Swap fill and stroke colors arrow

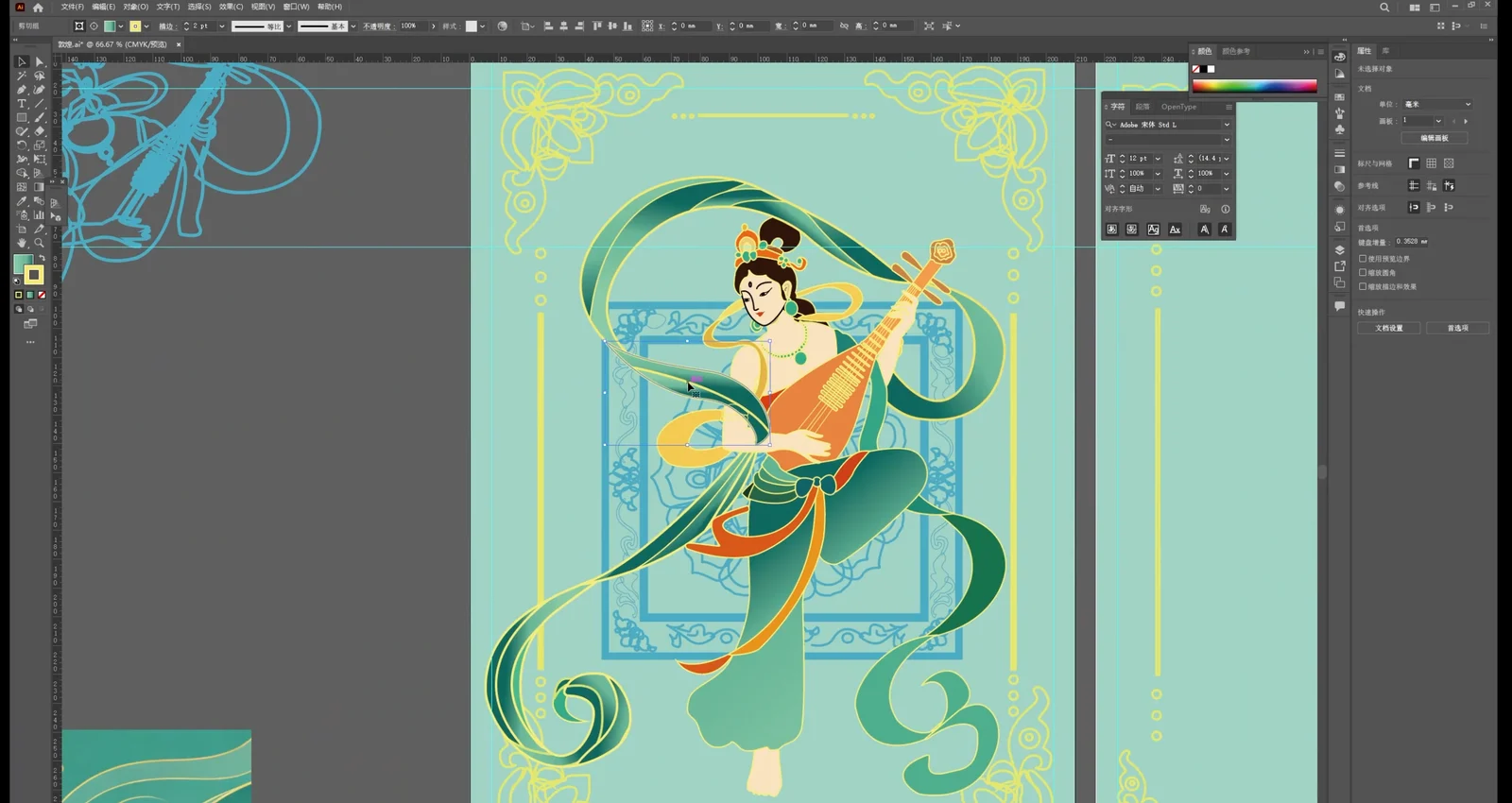pyautogui.click(x=42, y=258)
